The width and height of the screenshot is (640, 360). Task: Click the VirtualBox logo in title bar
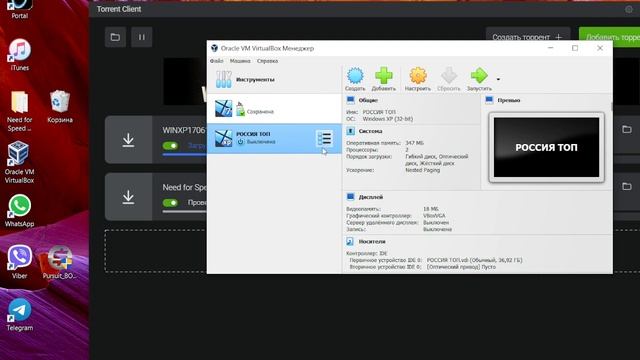(214, 48)
